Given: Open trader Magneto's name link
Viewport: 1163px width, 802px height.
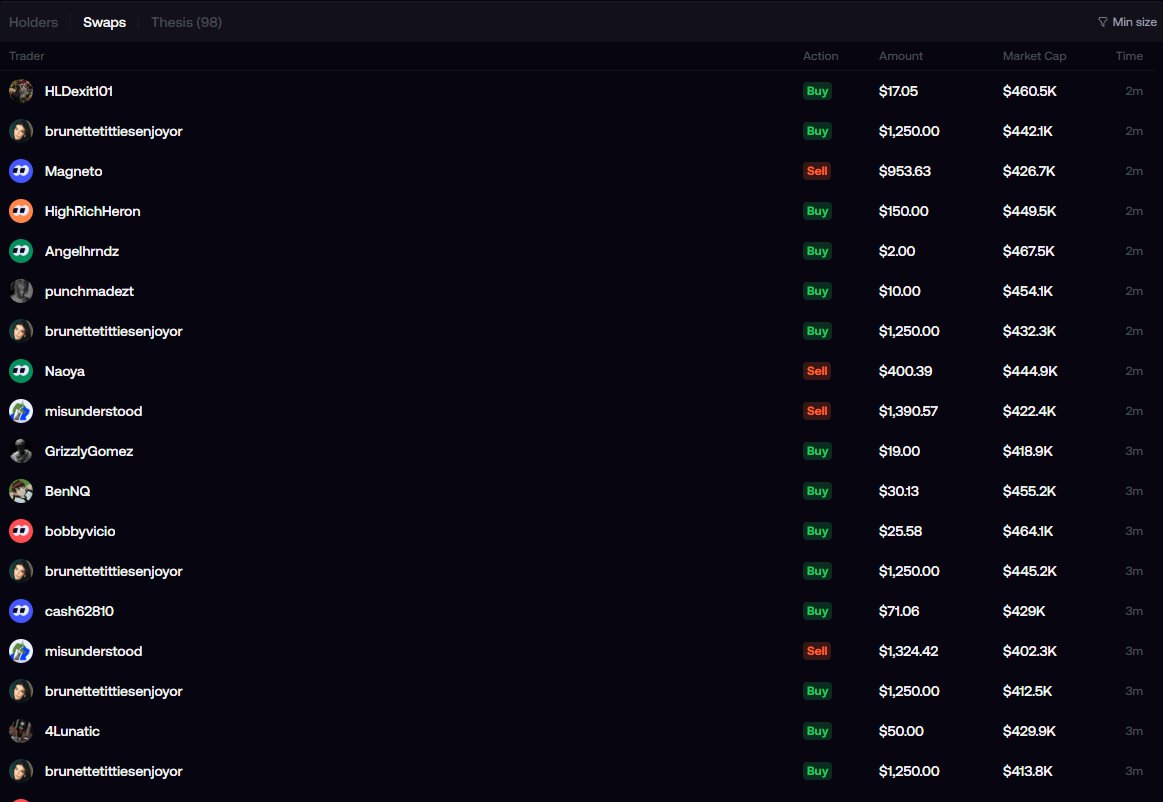Looking at the screenshot, I should (x=73, y=171).
